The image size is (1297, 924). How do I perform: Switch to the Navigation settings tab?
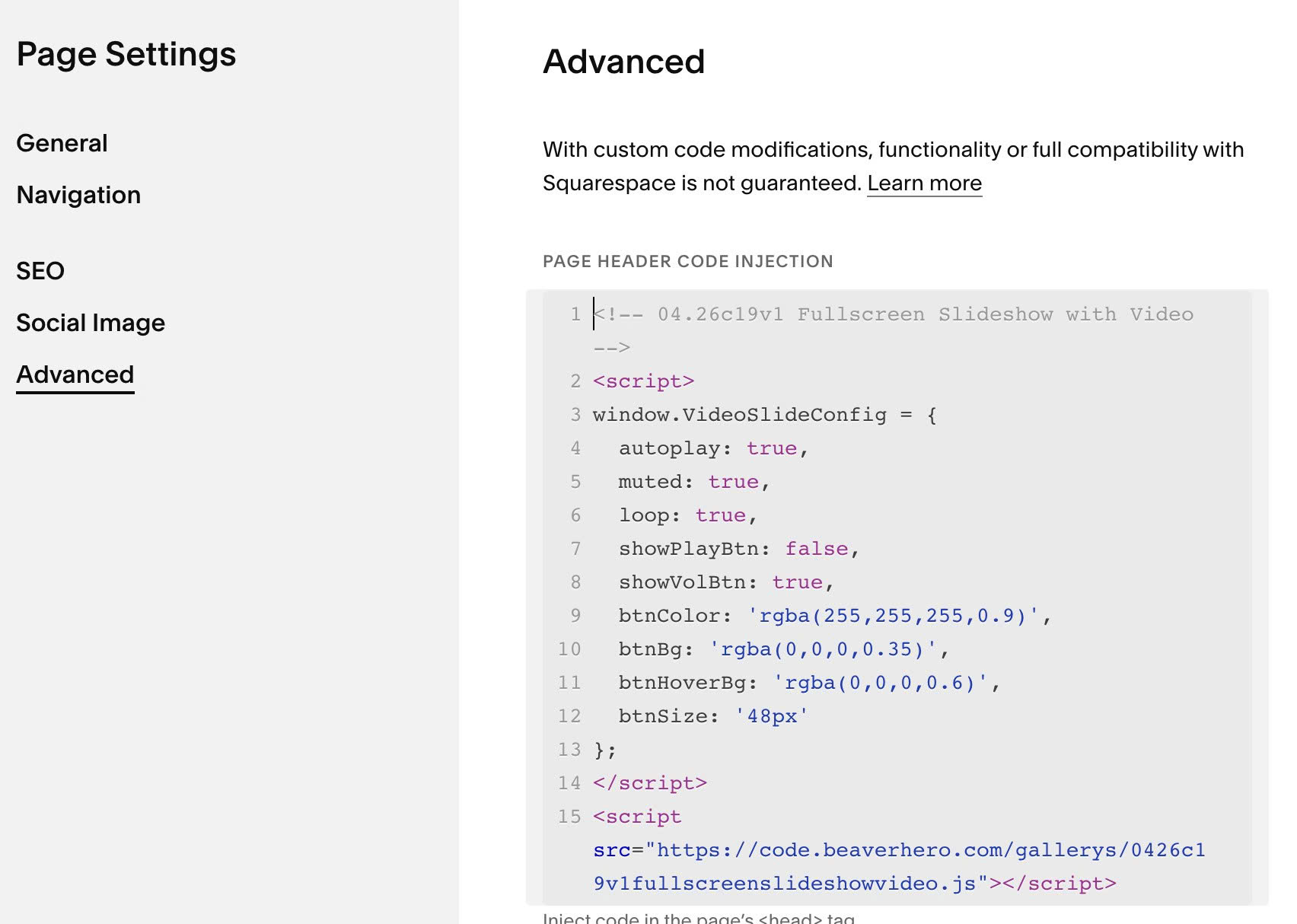click(x=78, y=195)
